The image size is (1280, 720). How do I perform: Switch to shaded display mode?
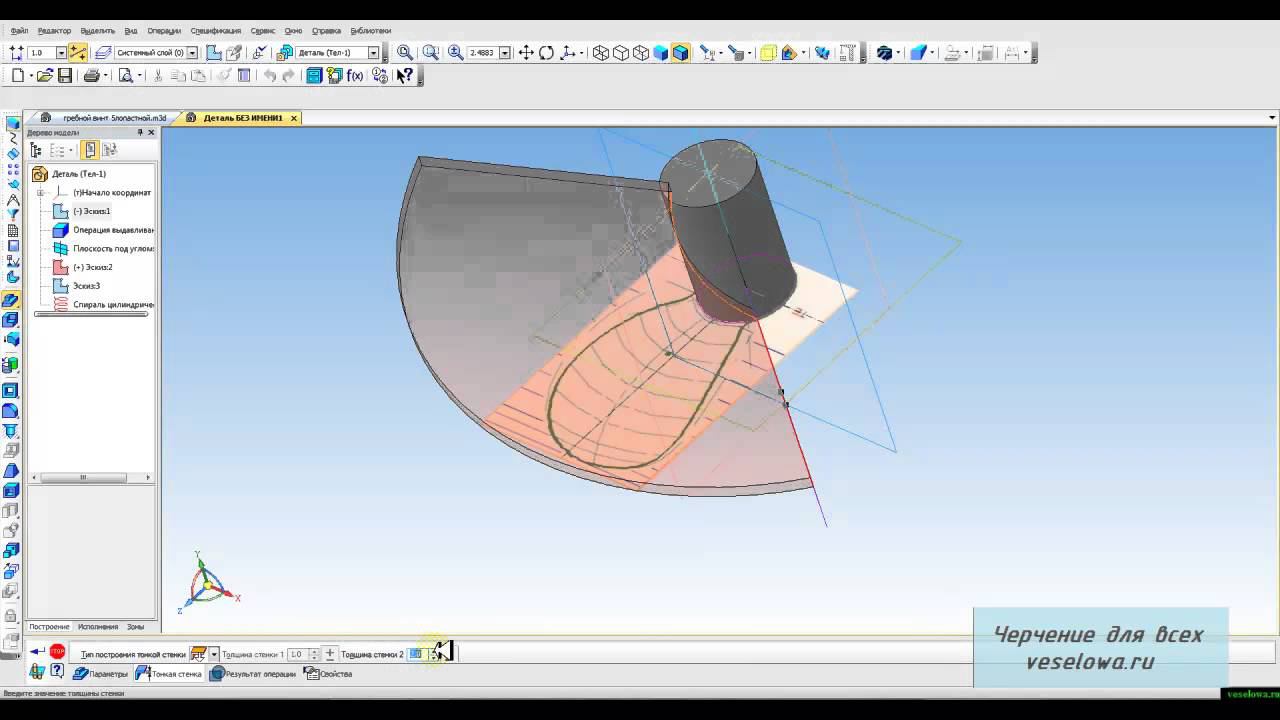click(661, 53)
